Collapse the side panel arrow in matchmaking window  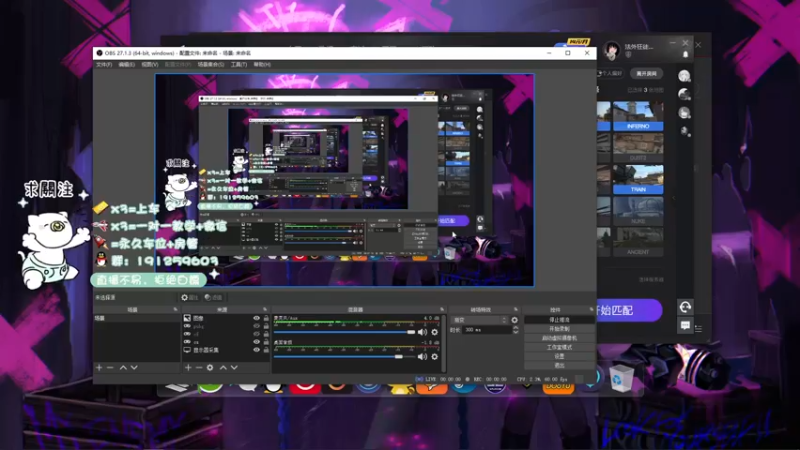point(674,198)
